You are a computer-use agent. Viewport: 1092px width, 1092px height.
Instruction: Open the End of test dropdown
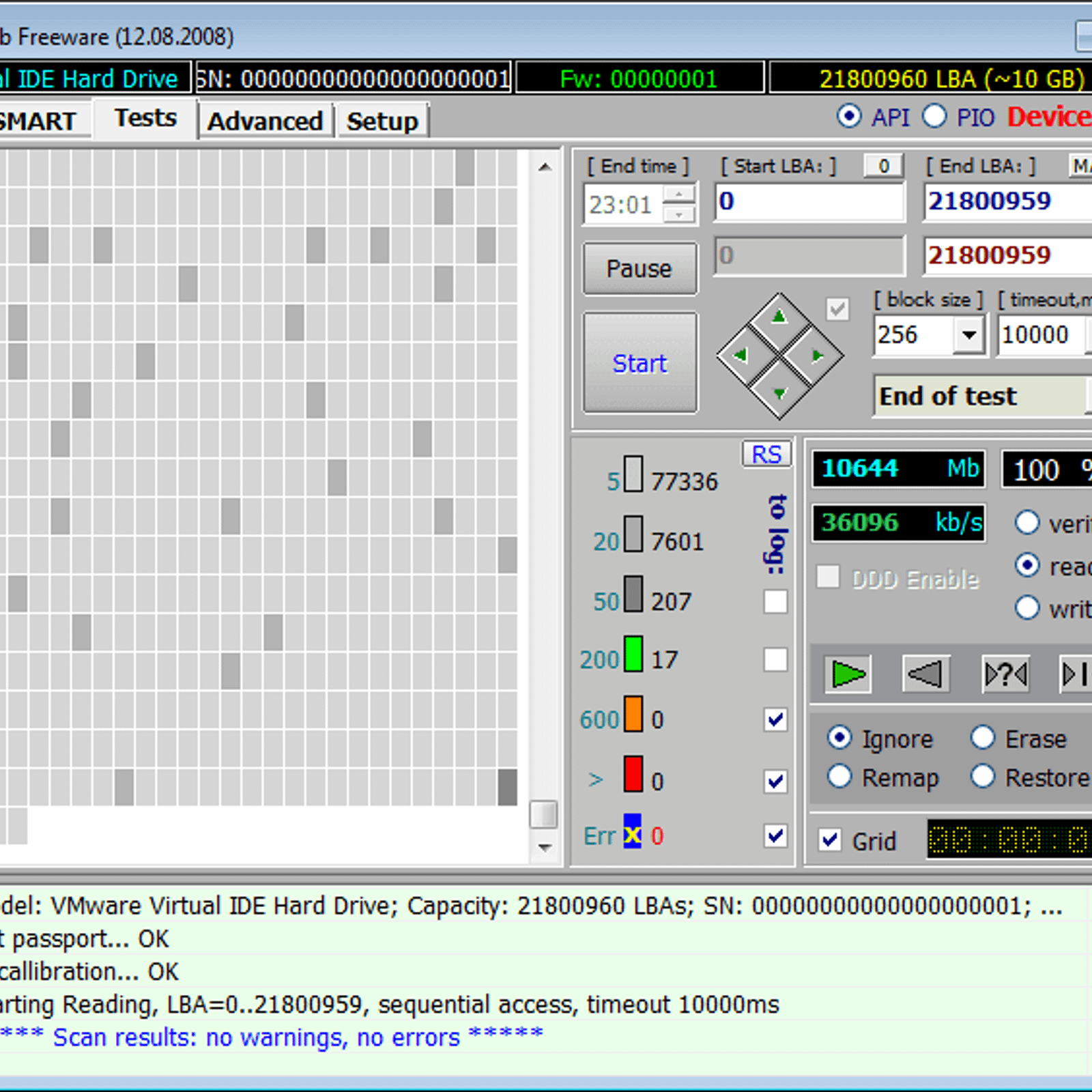click(x=1089, y=396)
